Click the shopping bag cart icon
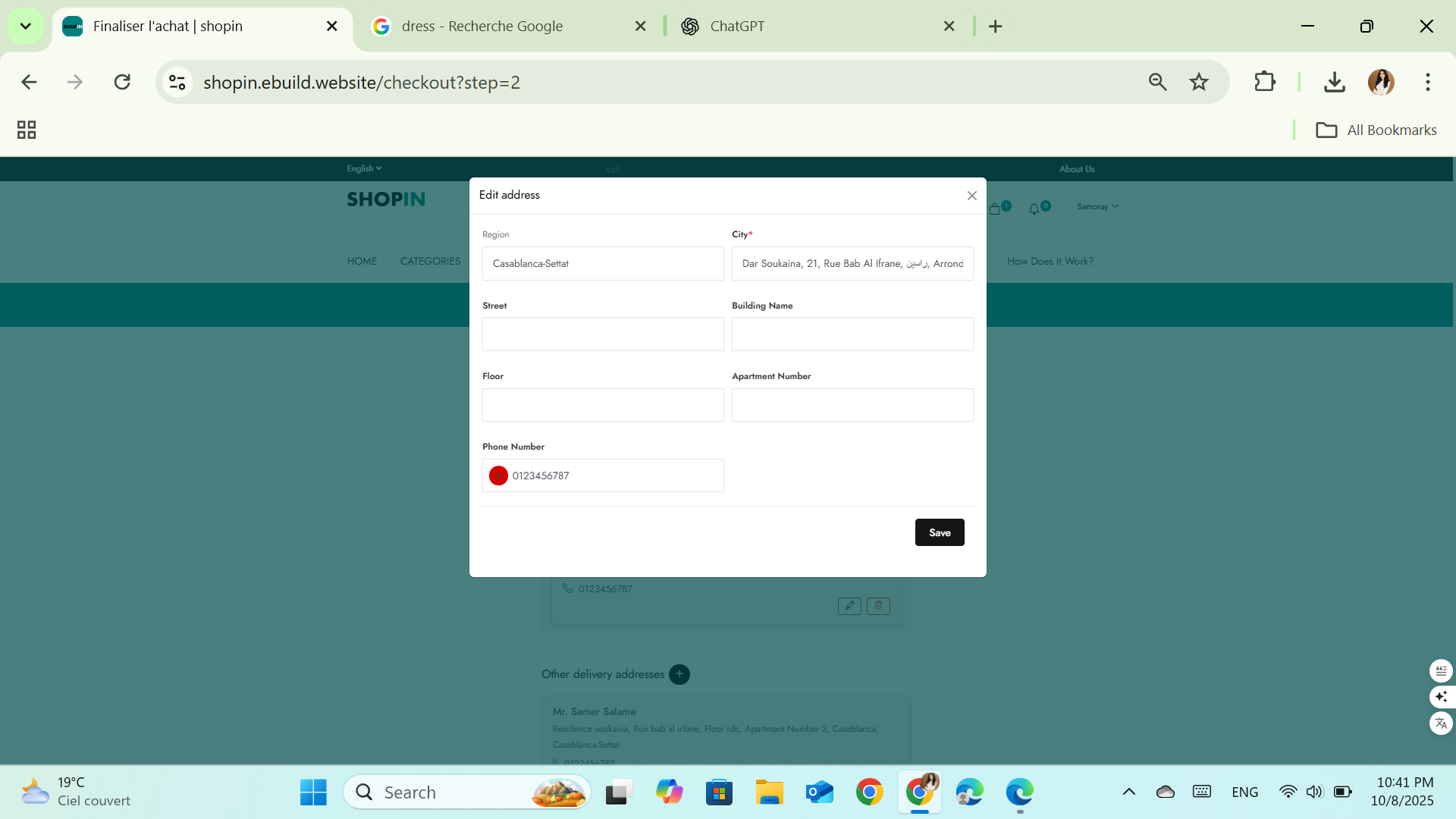 (x=995, y=209)
